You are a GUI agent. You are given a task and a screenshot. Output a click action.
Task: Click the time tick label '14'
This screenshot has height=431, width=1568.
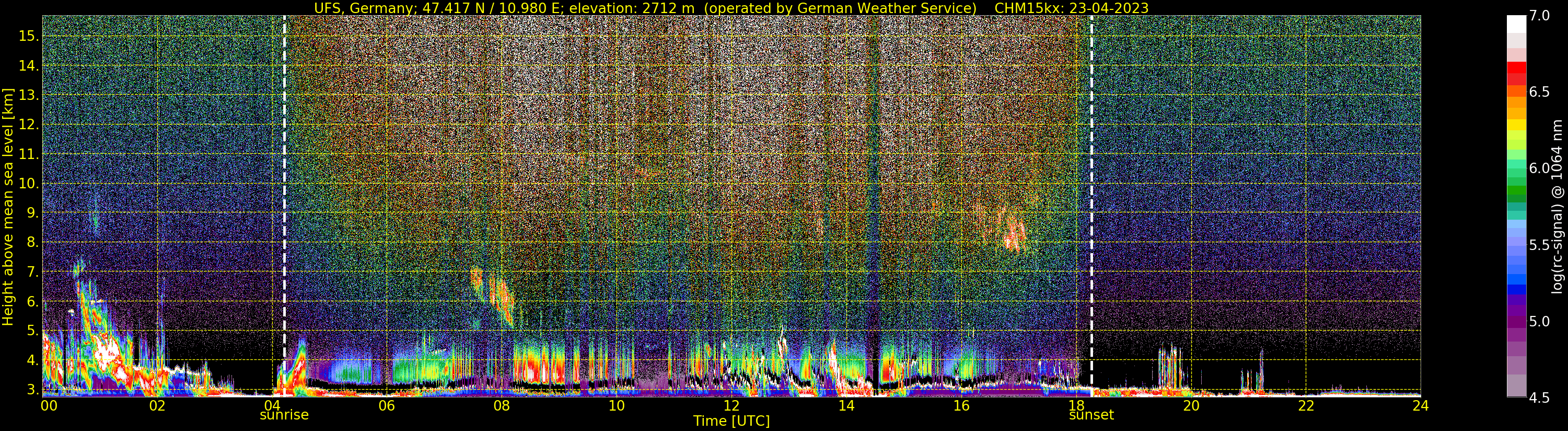click(846, 405)
